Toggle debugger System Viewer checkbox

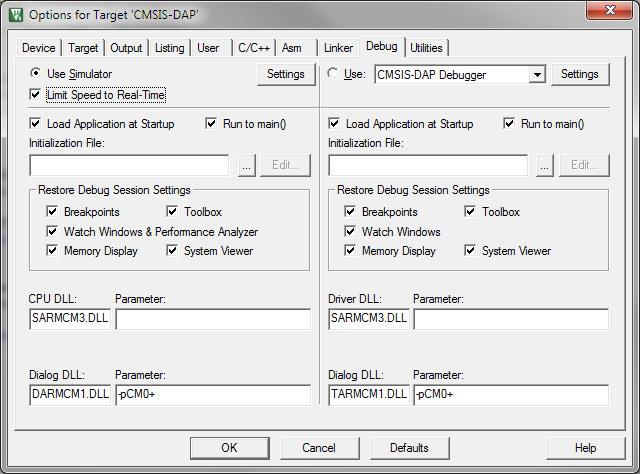pos(470,250)
